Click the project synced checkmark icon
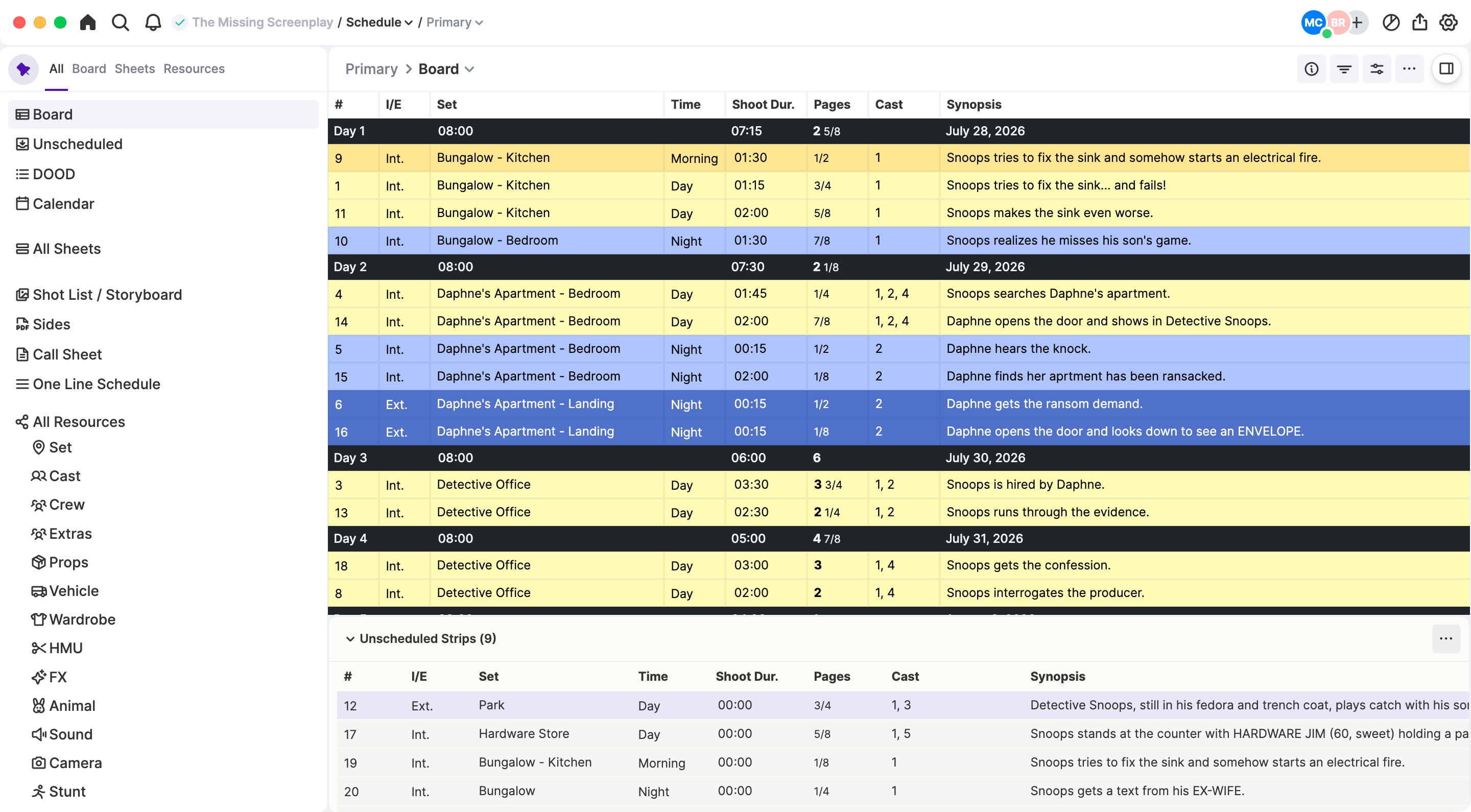This screenshot has width=1471, height=812. point(180,22)
